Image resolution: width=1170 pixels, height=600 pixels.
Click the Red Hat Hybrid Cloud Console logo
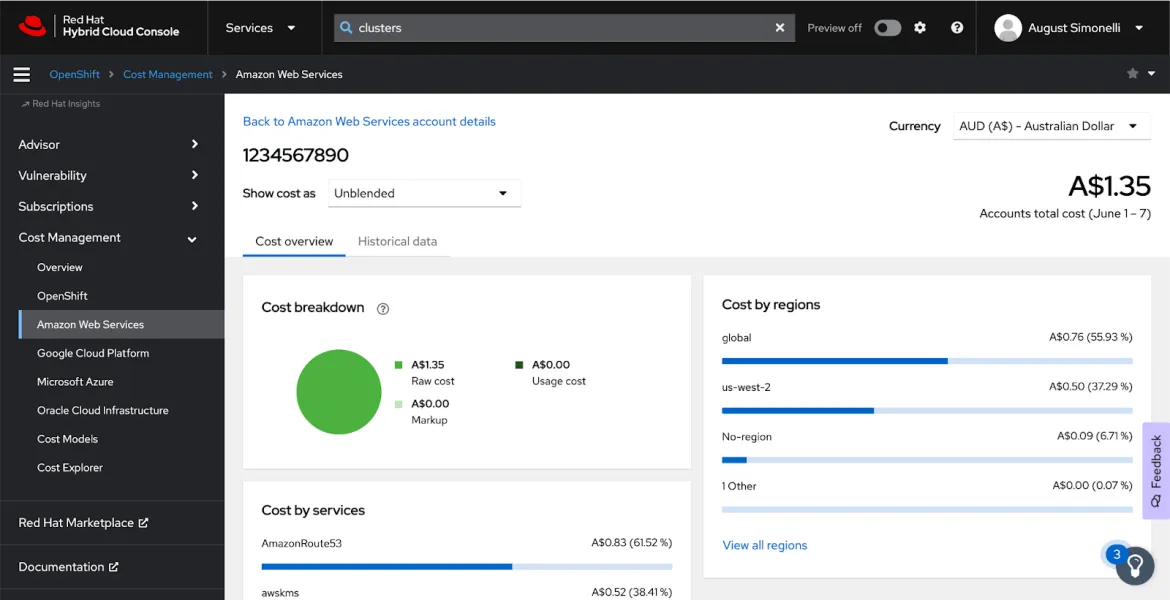click(x=100, y=27)
